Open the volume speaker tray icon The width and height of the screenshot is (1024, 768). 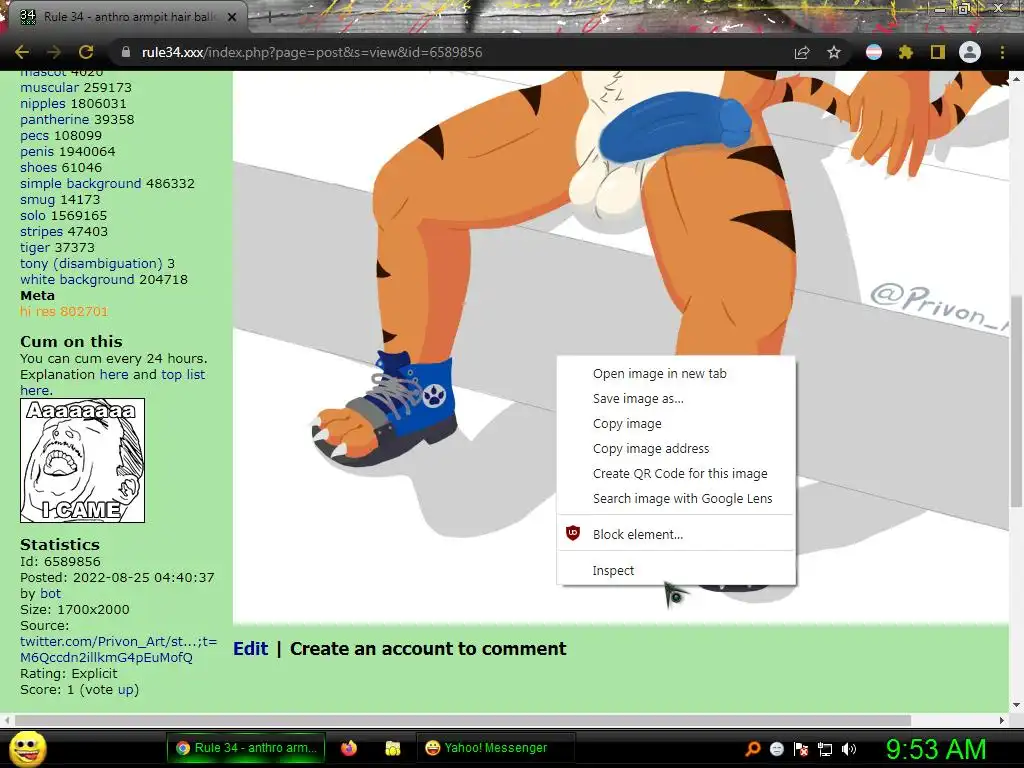(x=849, y=748)
